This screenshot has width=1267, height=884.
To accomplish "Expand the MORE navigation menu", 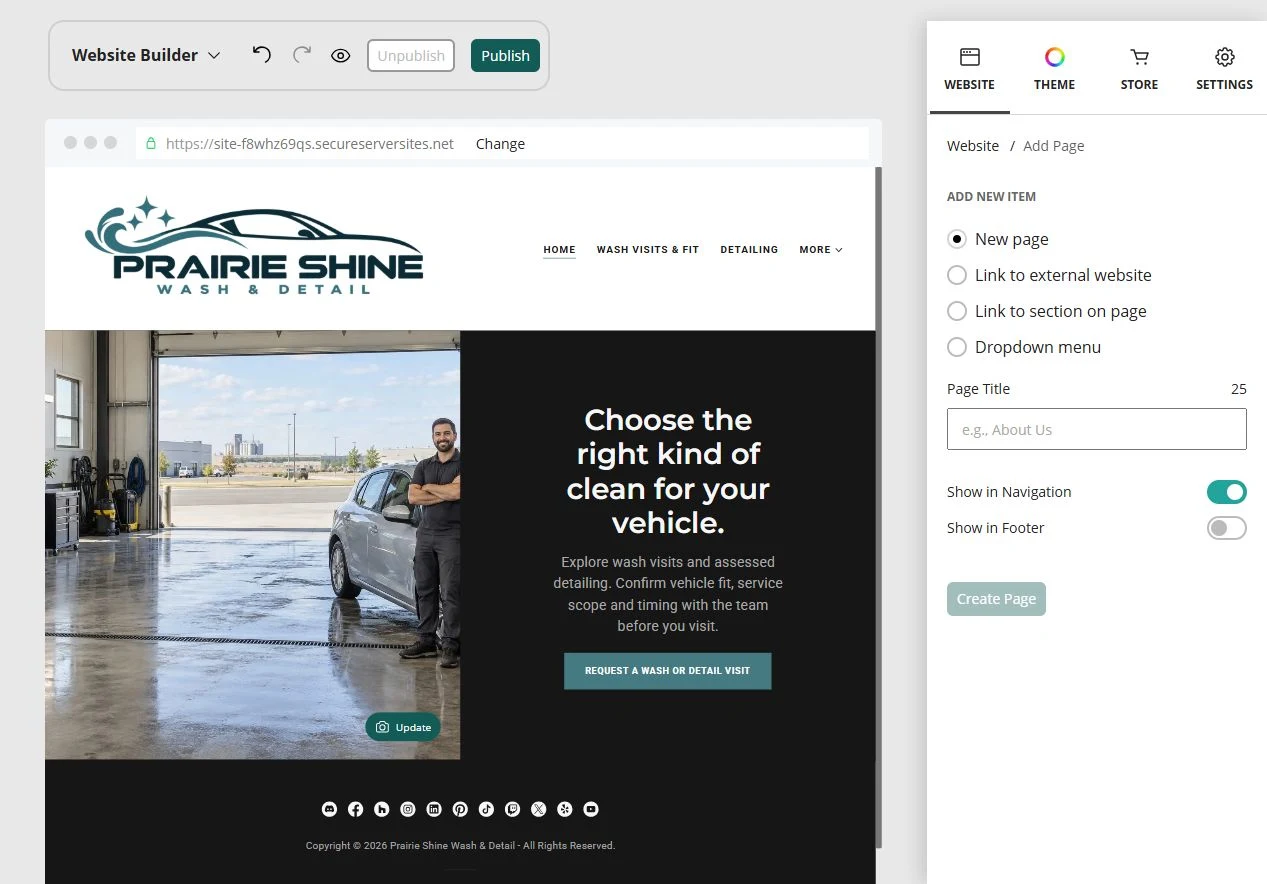I will pos(821,250).
